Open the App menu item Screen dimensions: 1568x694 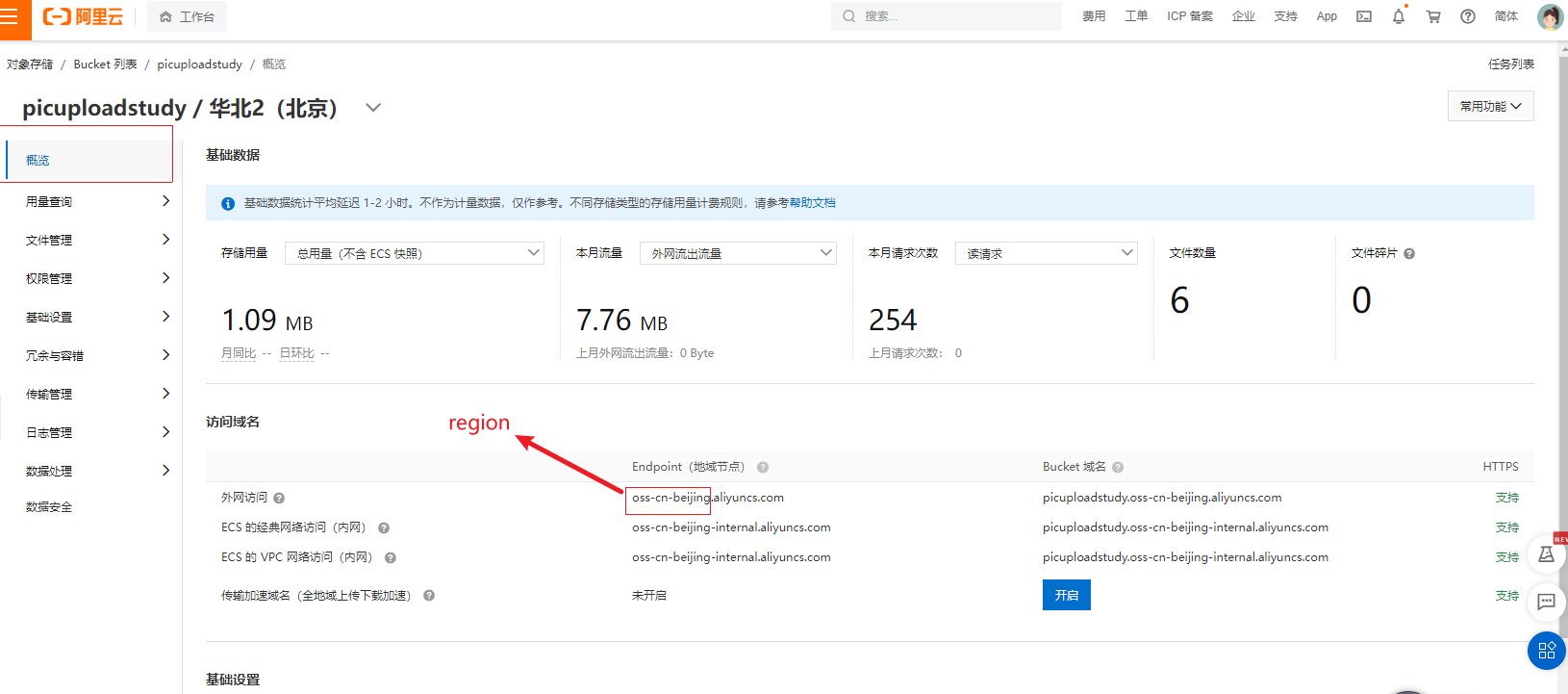[1327, 16]
